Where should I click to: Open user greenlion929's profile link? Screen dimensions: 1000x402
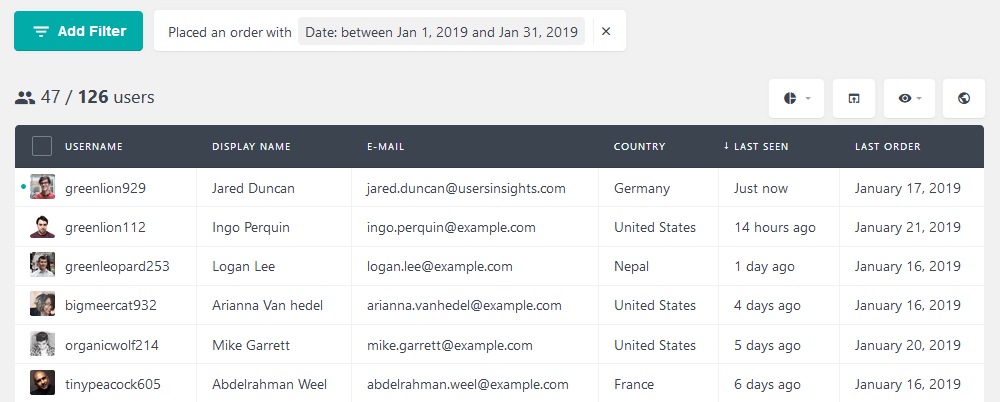[x=105, y=188]
